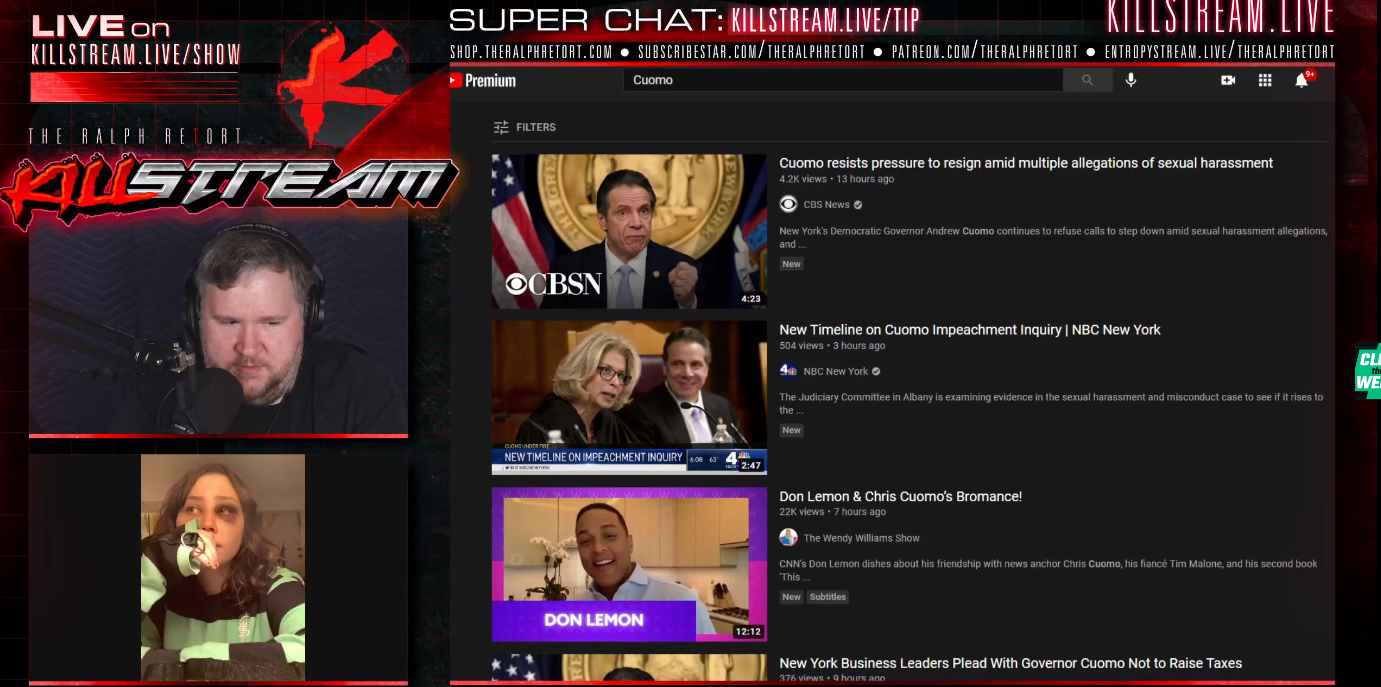This screenshot has width=1381, height=687.
Task: Go to the CBS News channel name
Action: pyautogui.click(x=827, y=205)
